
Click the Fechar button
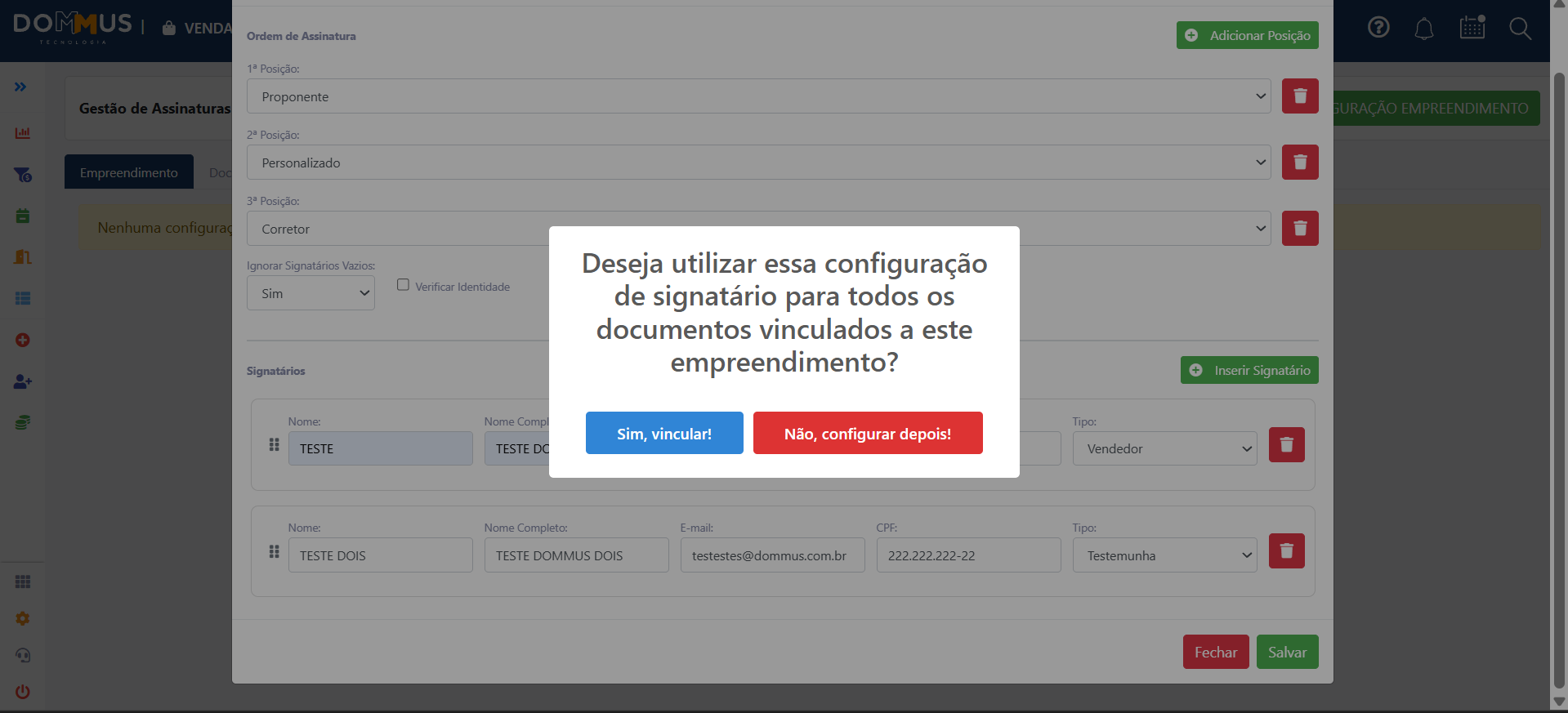tap(1216, 652)
